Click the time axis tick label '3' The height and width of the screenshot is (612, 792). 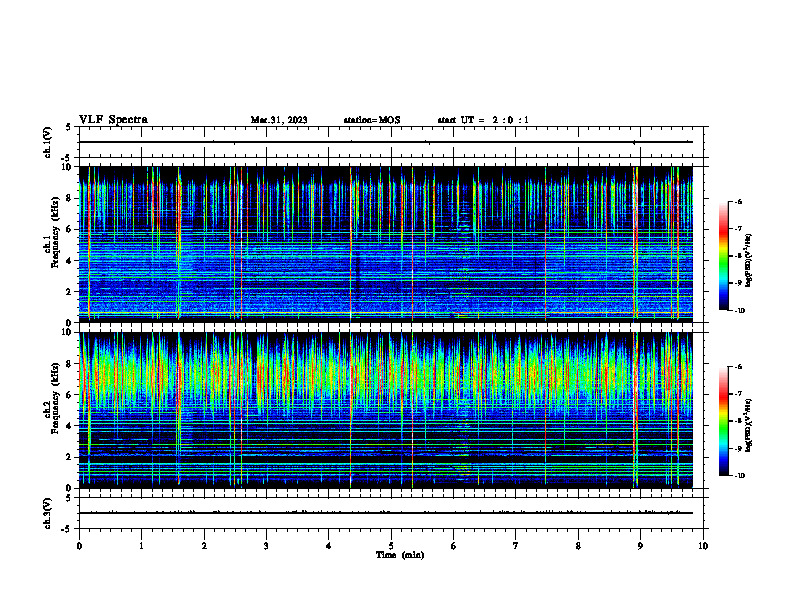pos(266,546)
